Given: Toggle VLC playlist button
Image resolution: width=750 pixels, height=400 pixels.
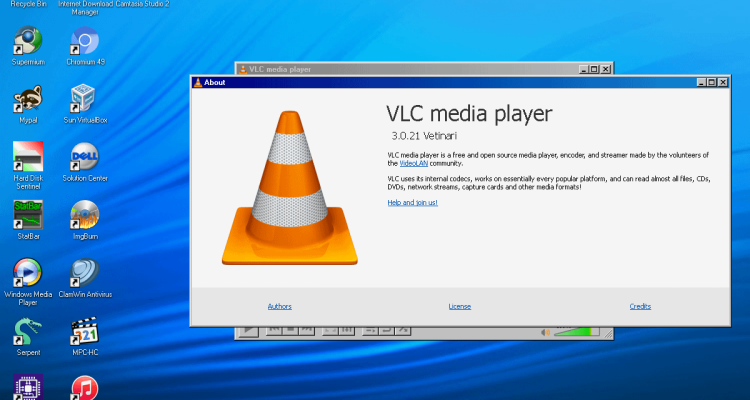Looking at the screenshot, I should point(370,330).
